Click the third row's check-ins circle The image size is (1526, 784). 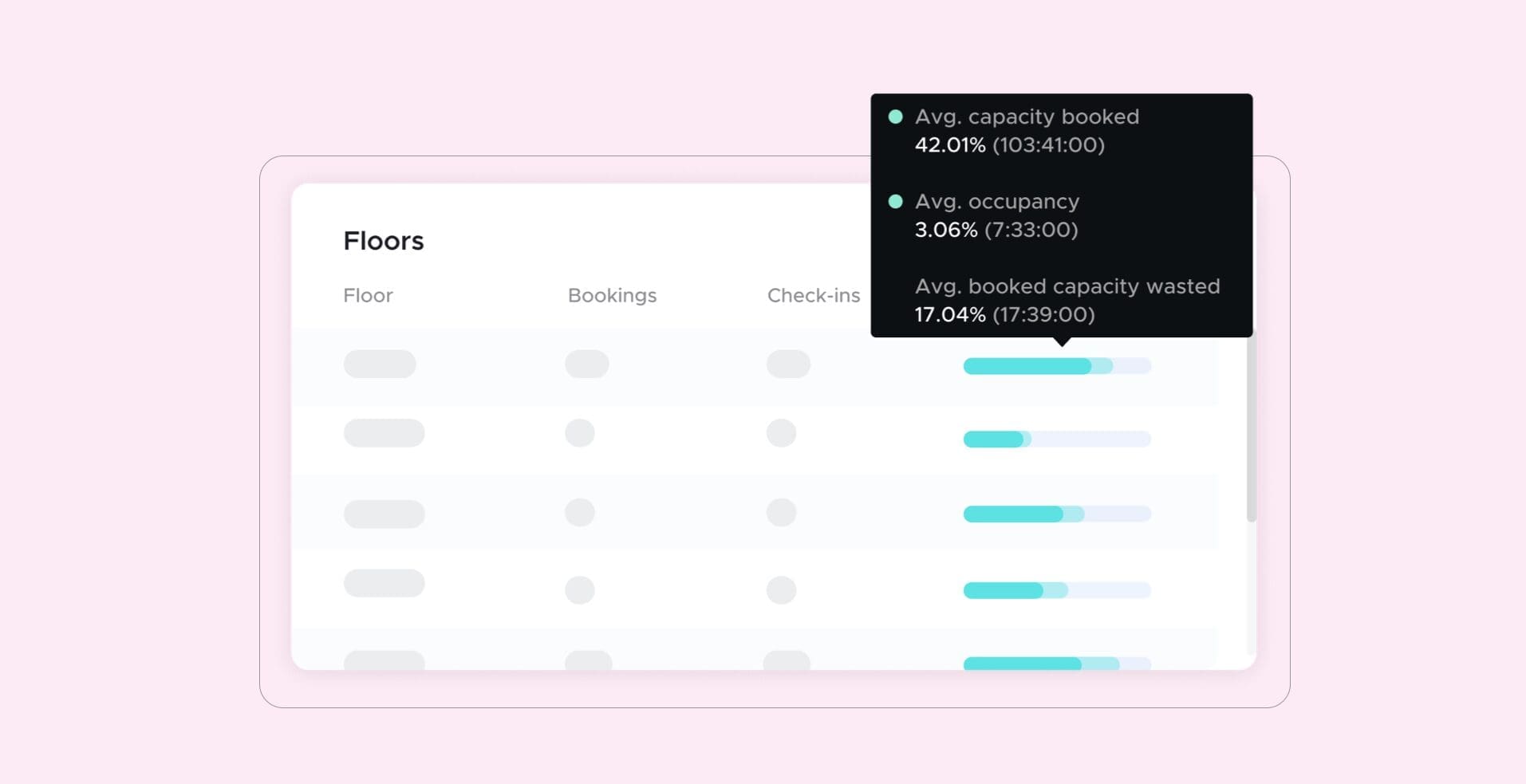click(781, 512)
